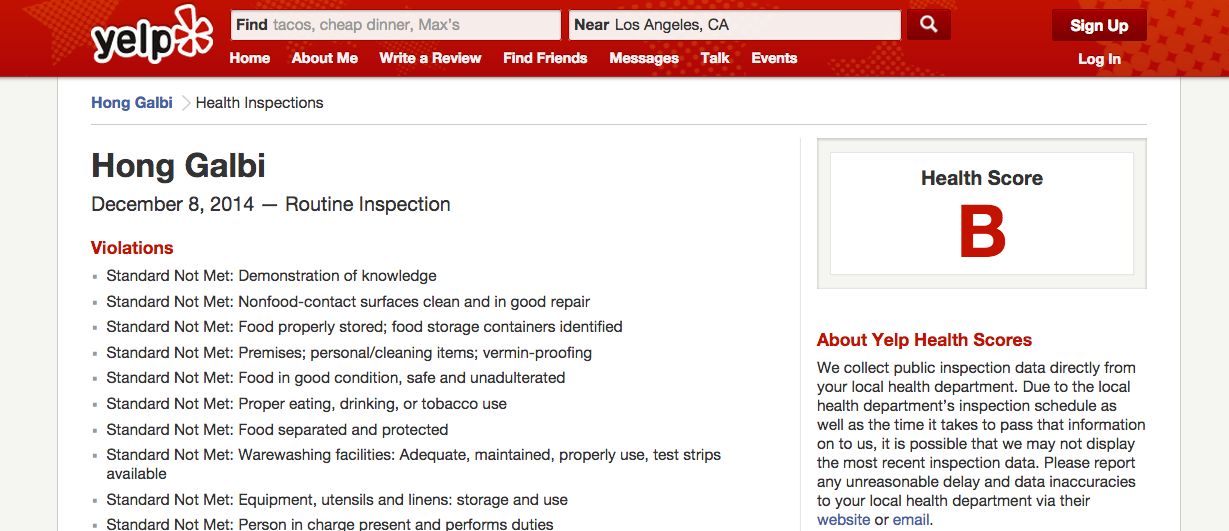Click the email link for reporting
1229x531 pixels.
click(x=911, y=520)
